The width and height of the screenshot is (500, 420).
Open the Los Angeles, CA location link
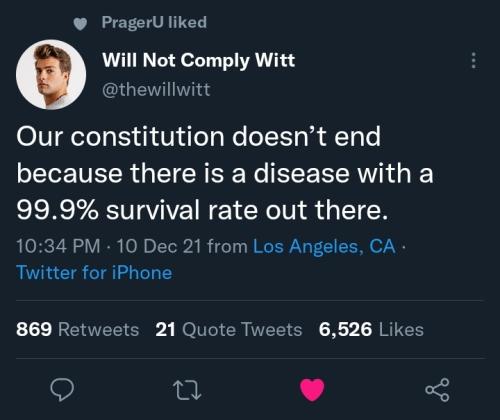click(x=324, y=247)
